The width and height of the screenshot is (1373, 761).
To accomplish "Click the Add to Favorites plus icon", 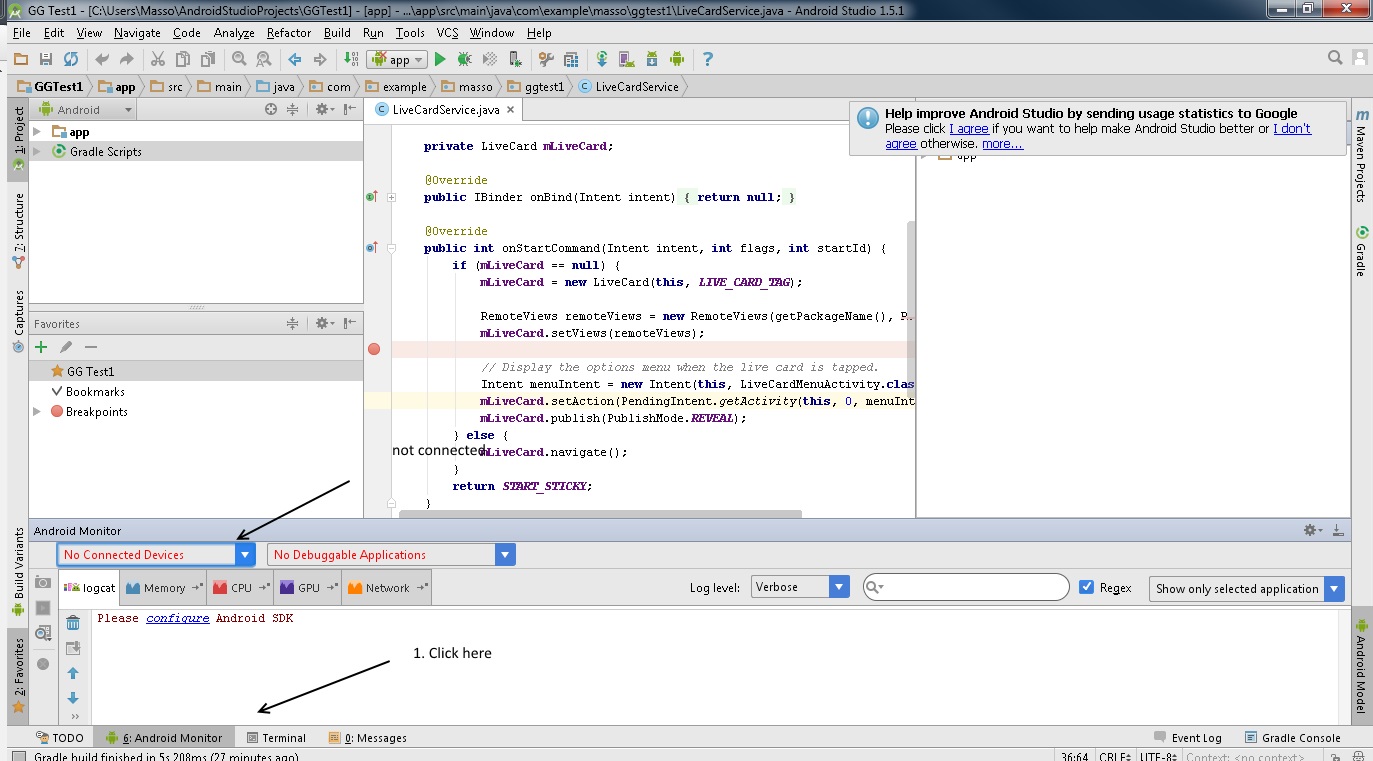I will [41, 347].
